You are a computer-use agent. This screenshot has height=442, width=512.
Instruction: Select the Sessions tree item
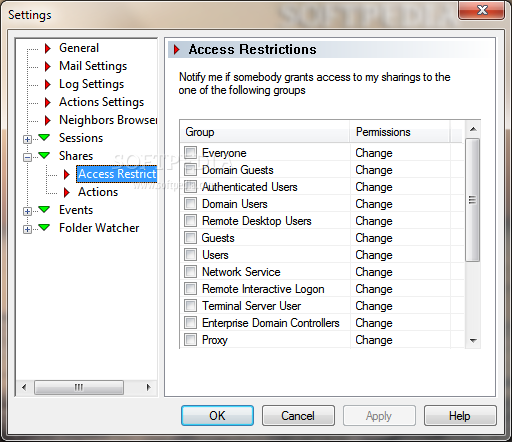pos(81,138)
